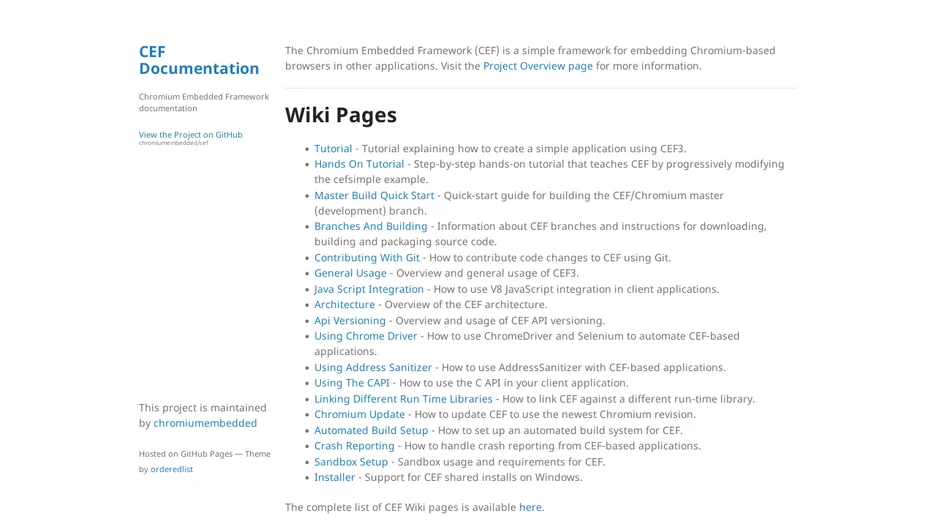Open the Installer wiki link
The image size is (936, 527).
334,478
